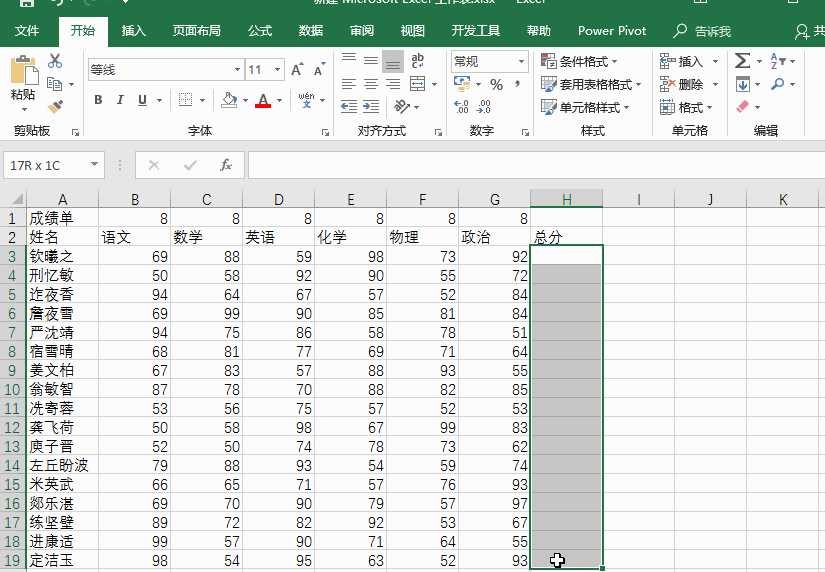Open number dialog launcher in 数字 group
The width and height of the screenshot is (825, 572).
pos(525,133)
